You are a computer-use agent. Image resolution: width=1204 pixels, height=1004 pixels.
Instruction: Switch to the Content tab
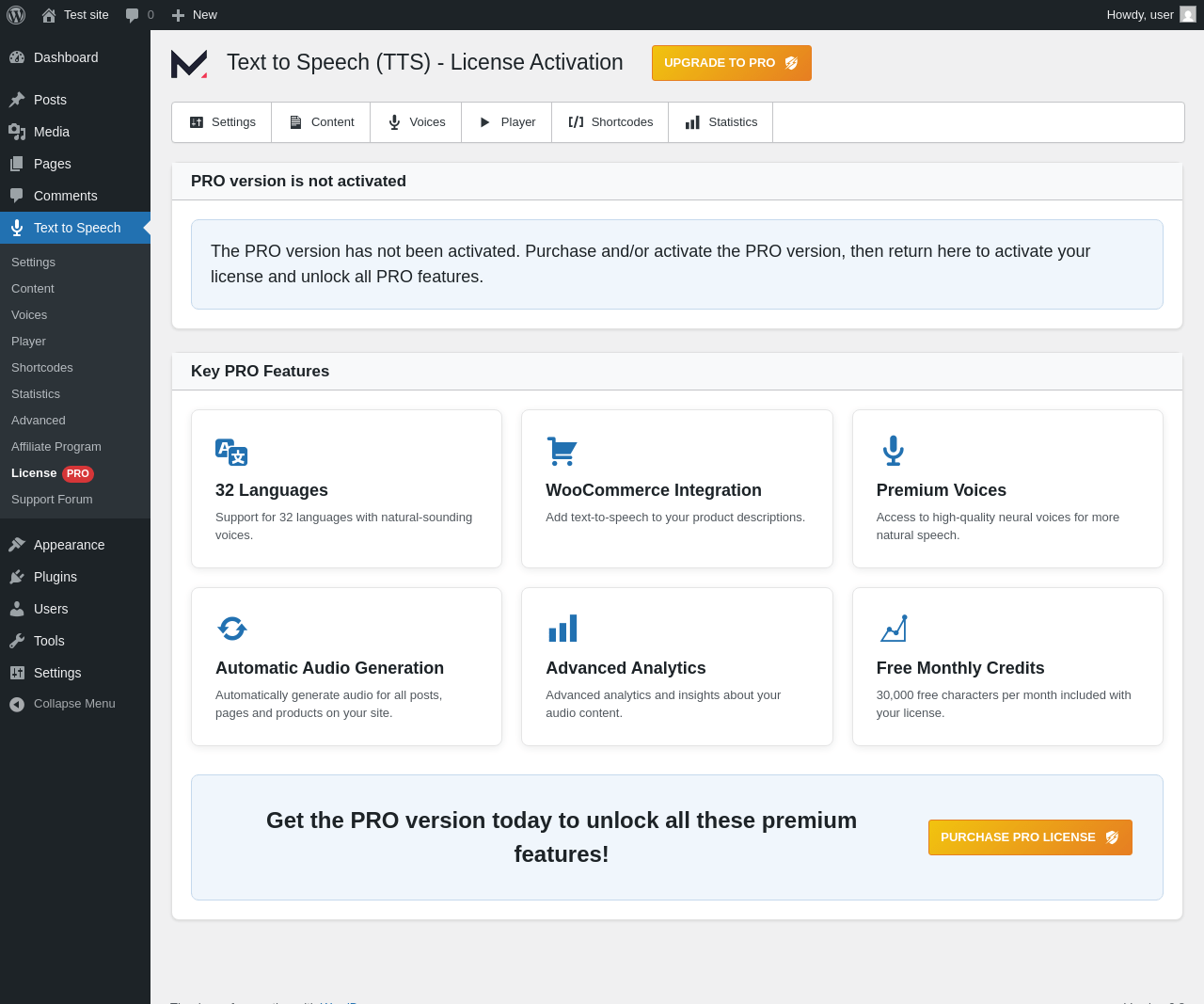(x=321, y=122)
